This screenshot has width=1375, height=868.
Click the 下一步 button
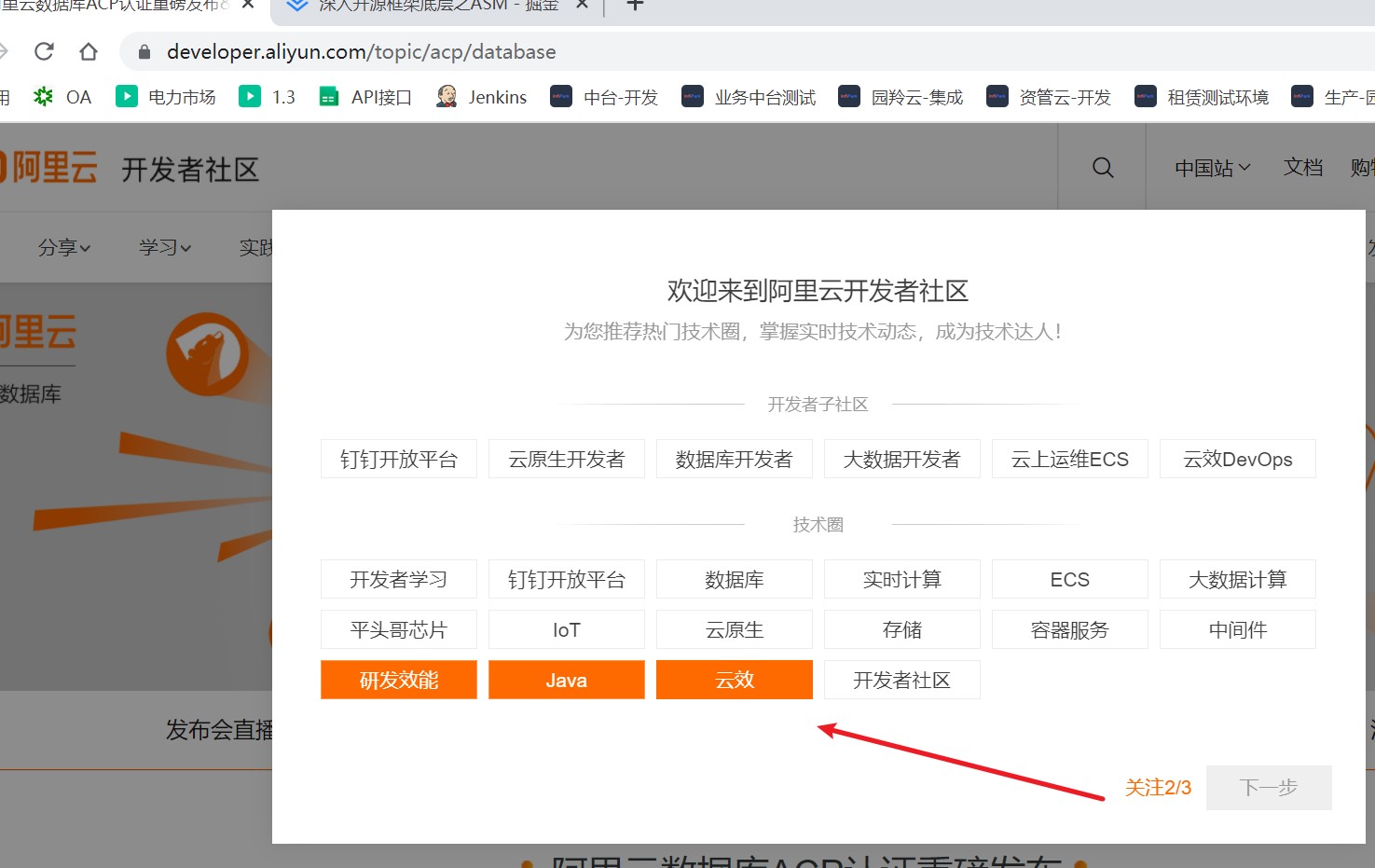(1269, 788)
